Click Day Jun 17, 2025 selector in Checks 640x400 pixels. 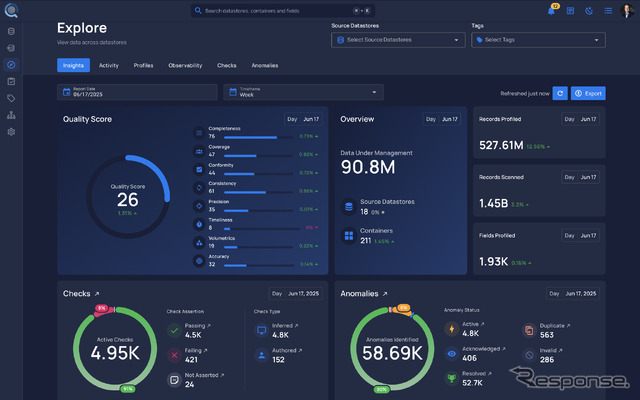[296, 294]
